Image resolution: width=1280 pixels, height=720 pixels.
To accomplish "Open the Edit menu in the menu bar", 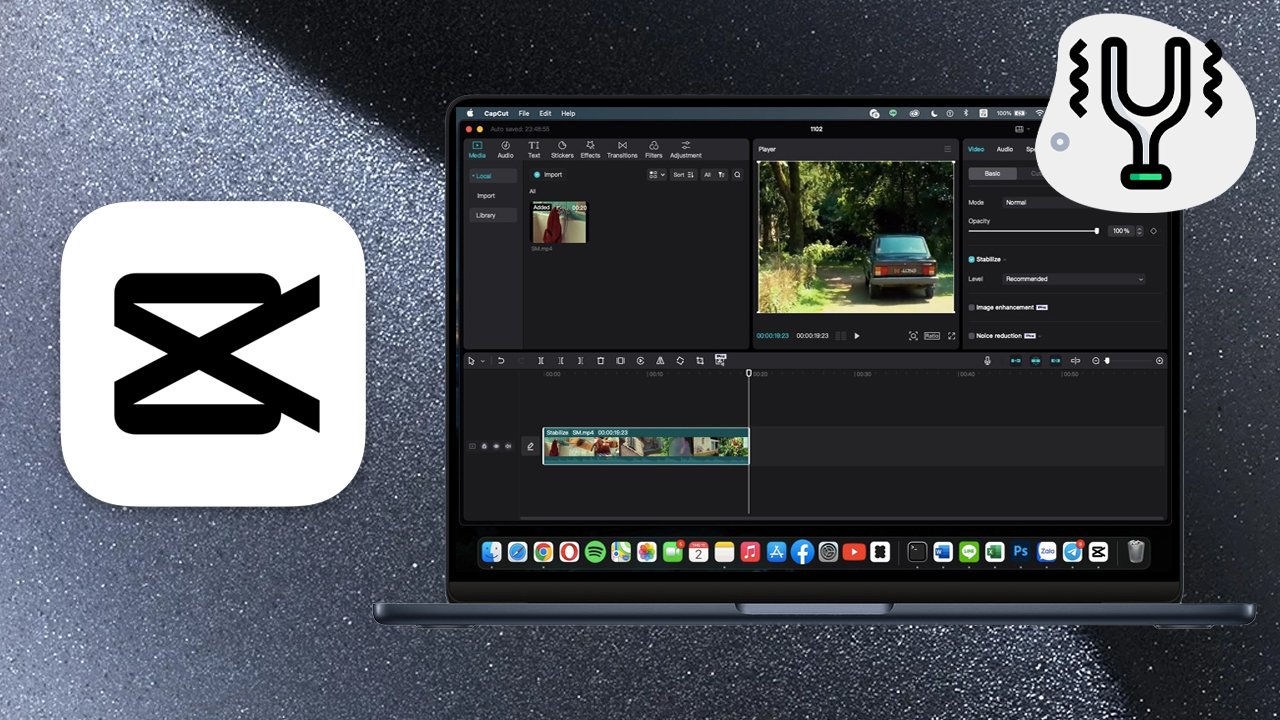I will (546, 113).
